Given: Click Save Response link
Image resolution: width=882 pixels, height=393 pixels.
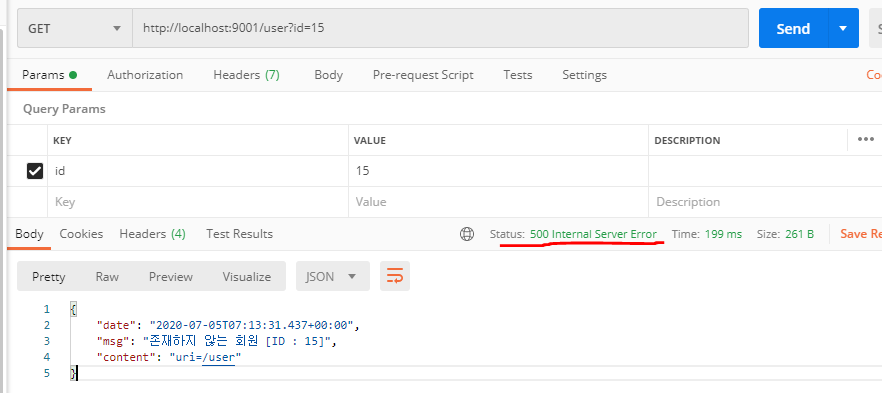Looking at the screenshot, I should [861, 234].
